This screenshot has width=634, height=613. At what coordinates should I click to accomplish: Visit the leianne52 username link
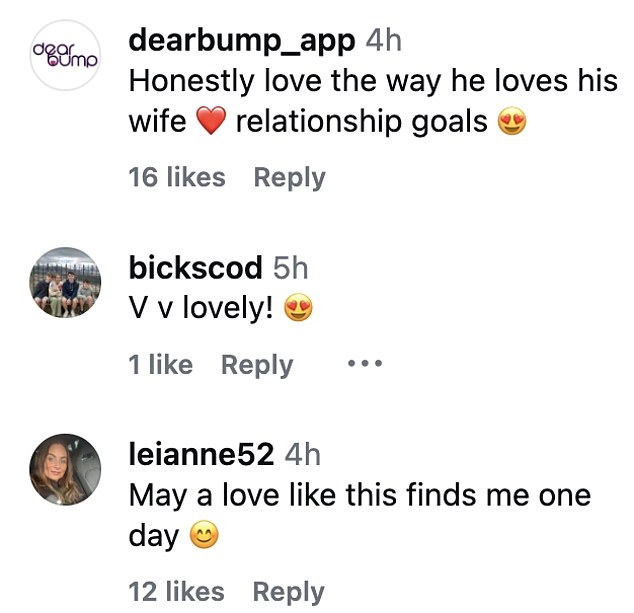click(201, 455)
